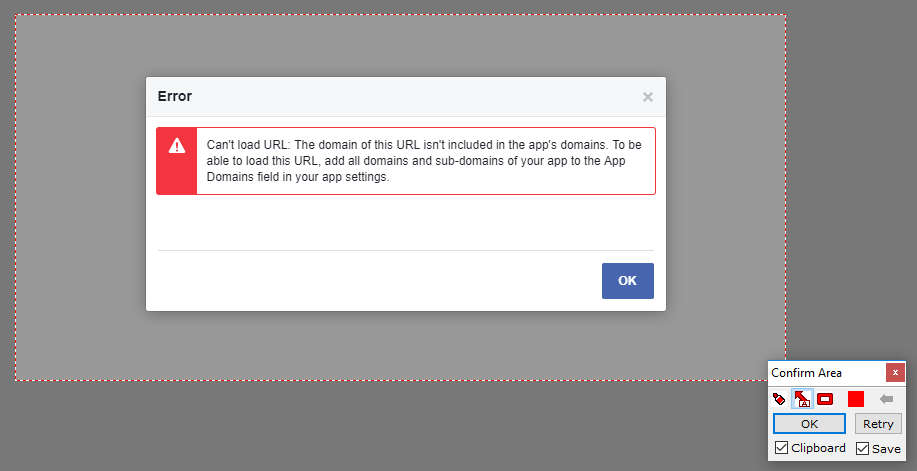Screen dimensions: 917x471
Task: Pick the red rectangle outline tool
Action: point(825,399)
